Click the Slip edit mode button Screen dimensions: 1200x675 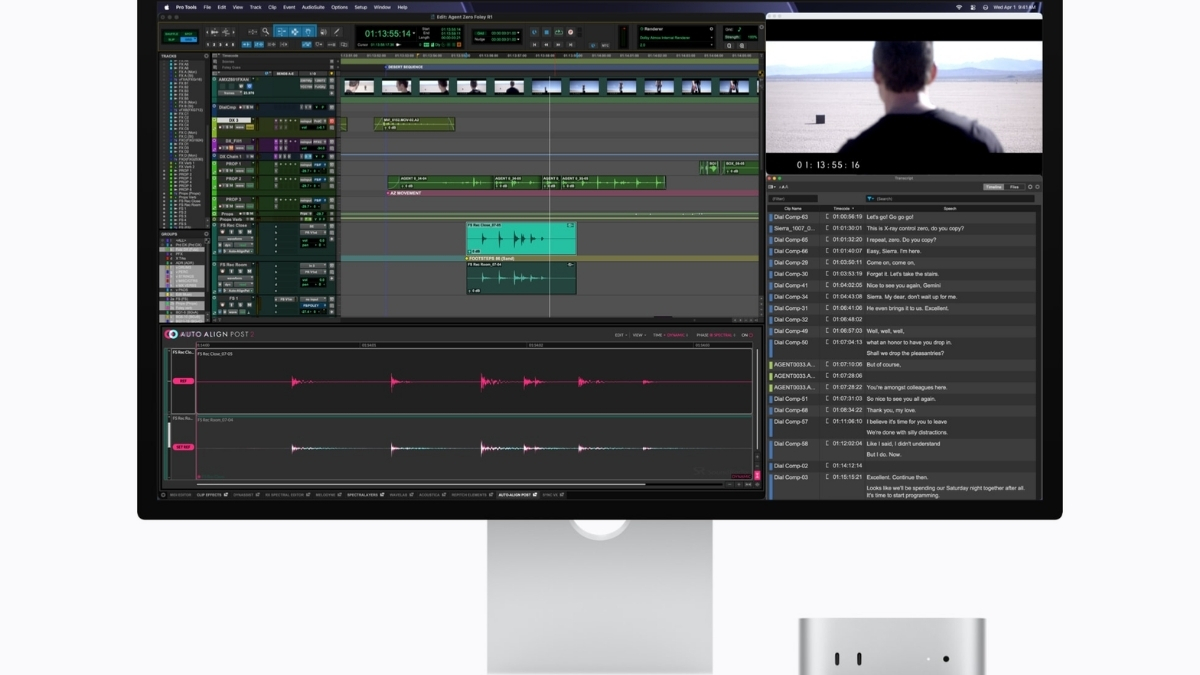click(171, 40)
